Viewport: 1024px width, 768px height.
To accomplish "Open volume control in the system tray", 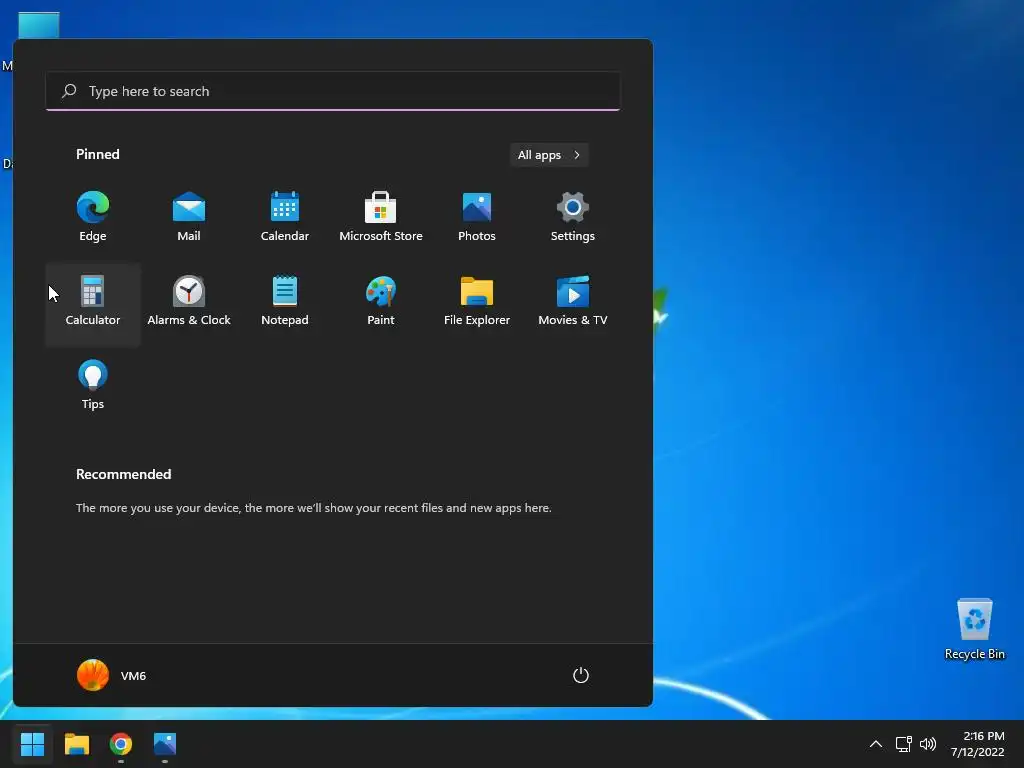I will click(928, 744).
